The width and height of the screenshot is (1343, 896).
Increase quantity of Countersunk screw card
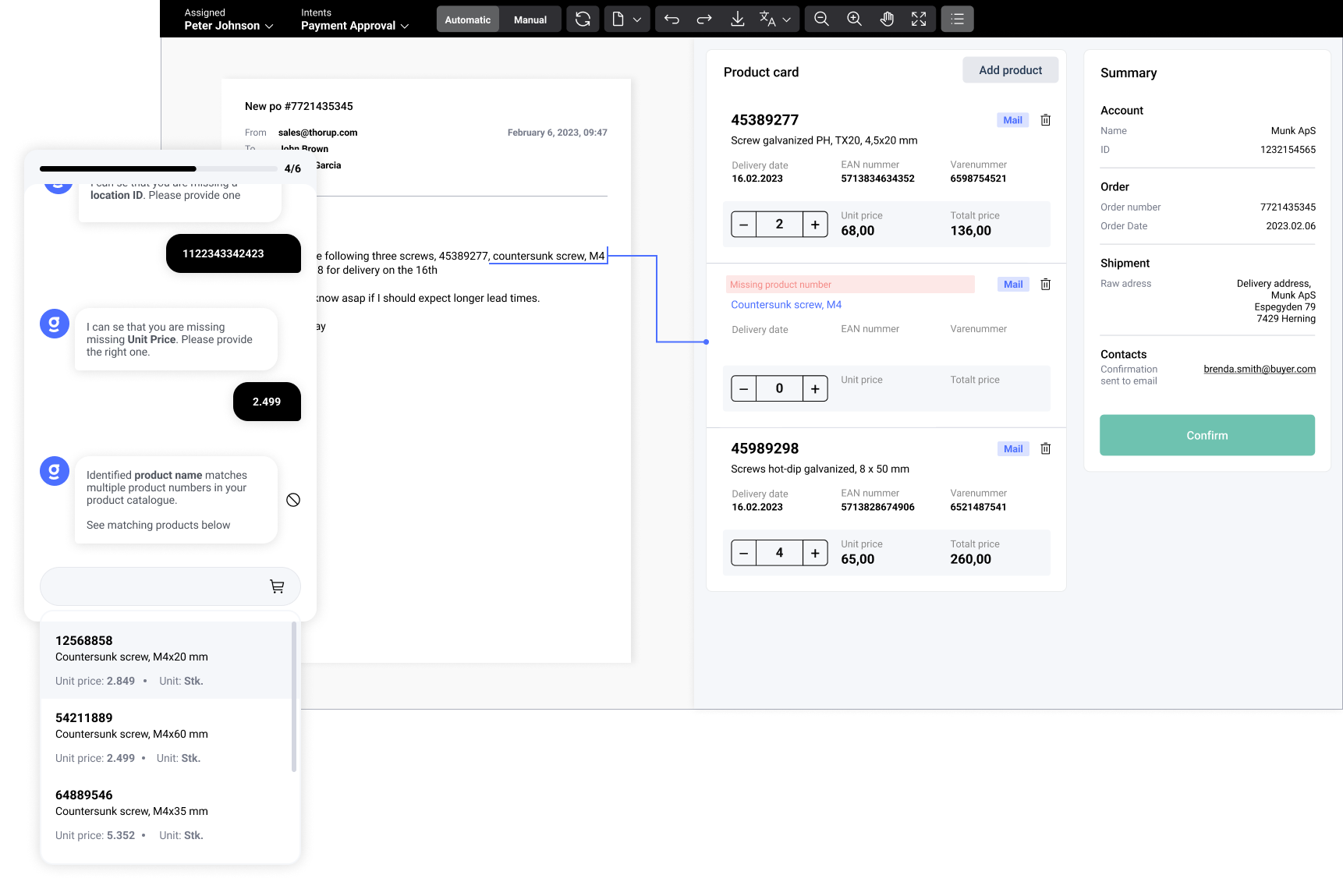[815, 388]
